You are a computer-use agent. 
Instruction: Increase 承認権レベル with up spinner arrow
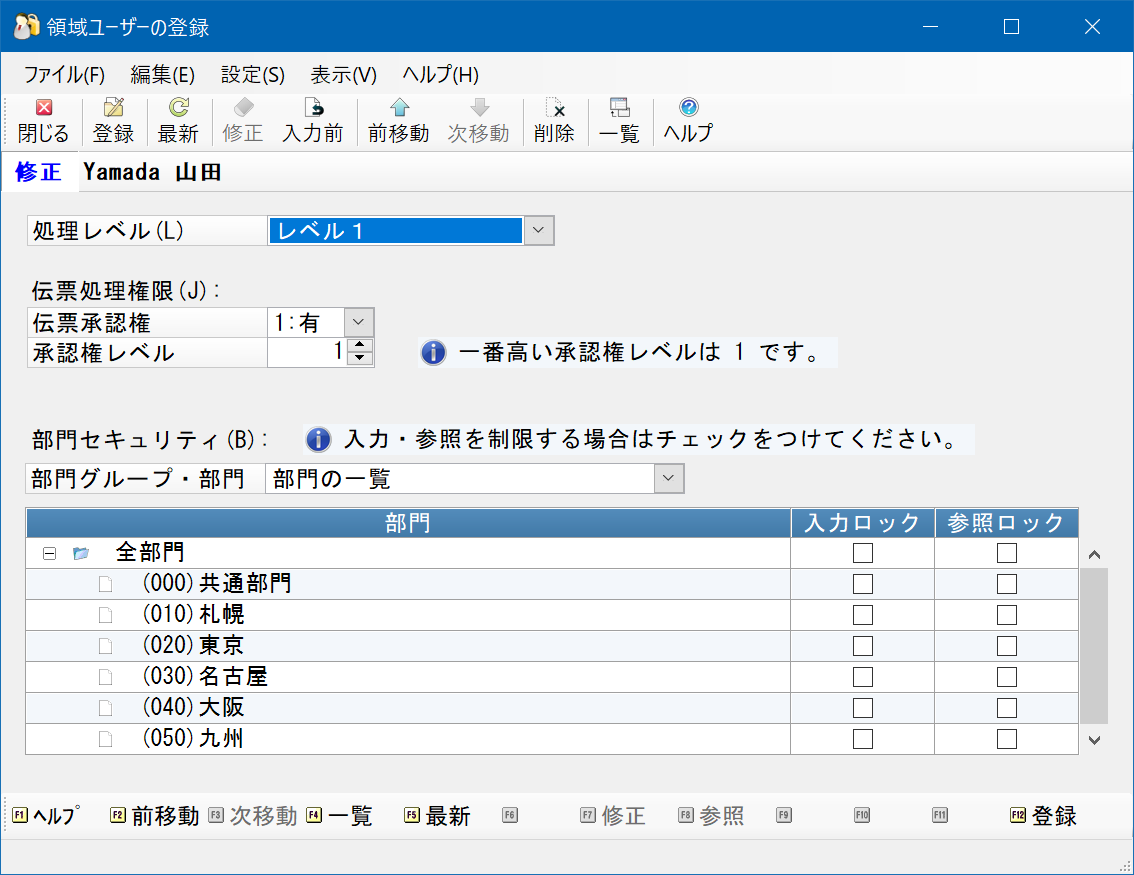coord(359,345)
